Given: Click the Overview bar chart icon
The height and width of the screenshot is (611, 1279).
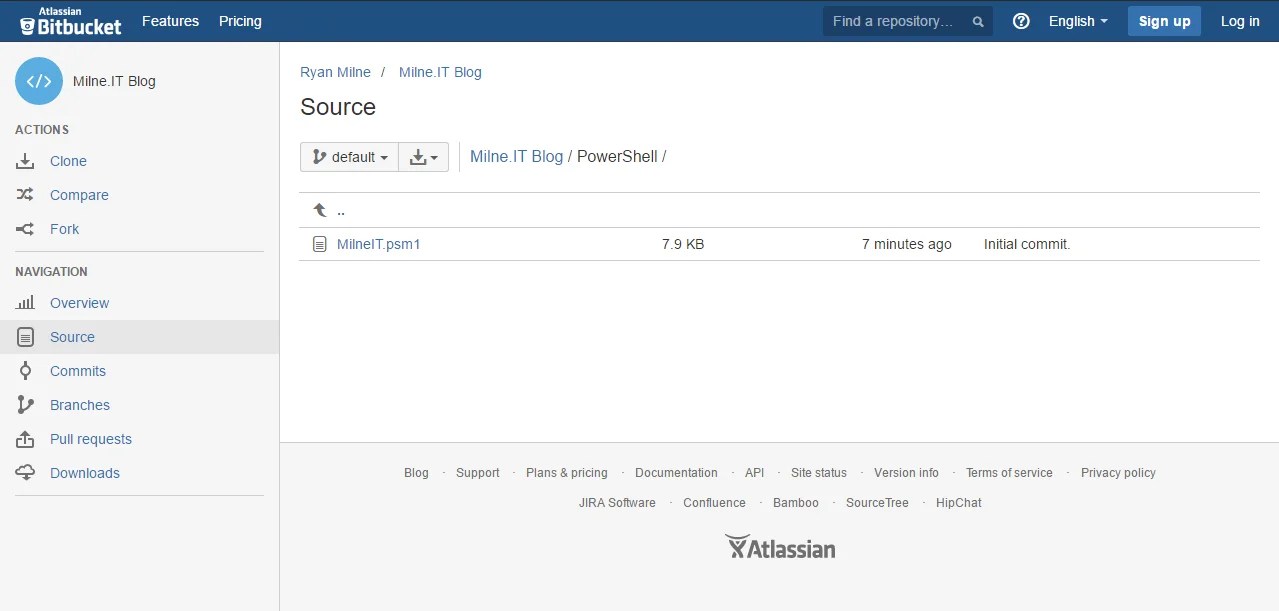Looking at the screenshot, I should click(x=26, y=303).
